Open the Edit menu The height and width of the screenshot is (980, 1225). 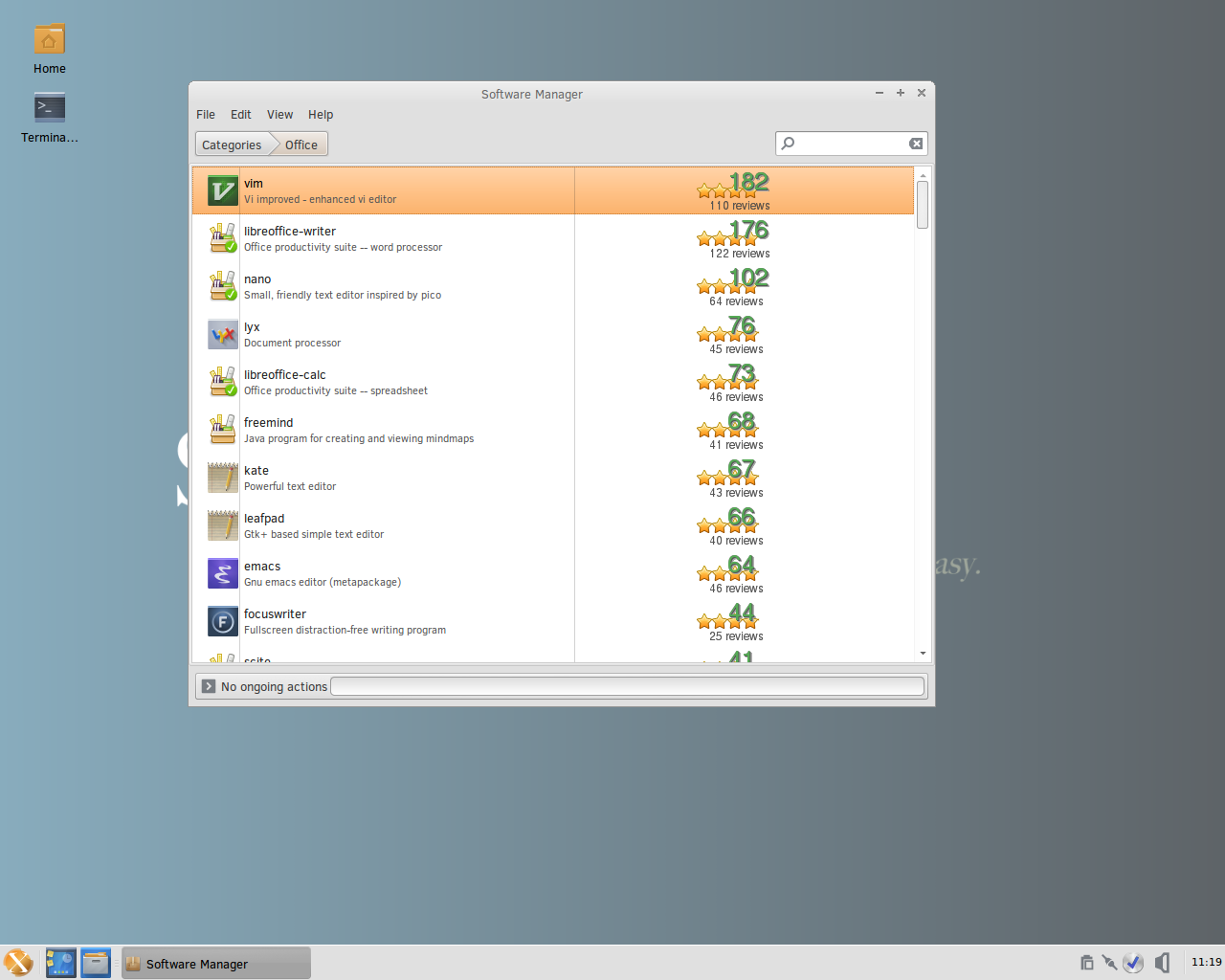pos(240,115)
